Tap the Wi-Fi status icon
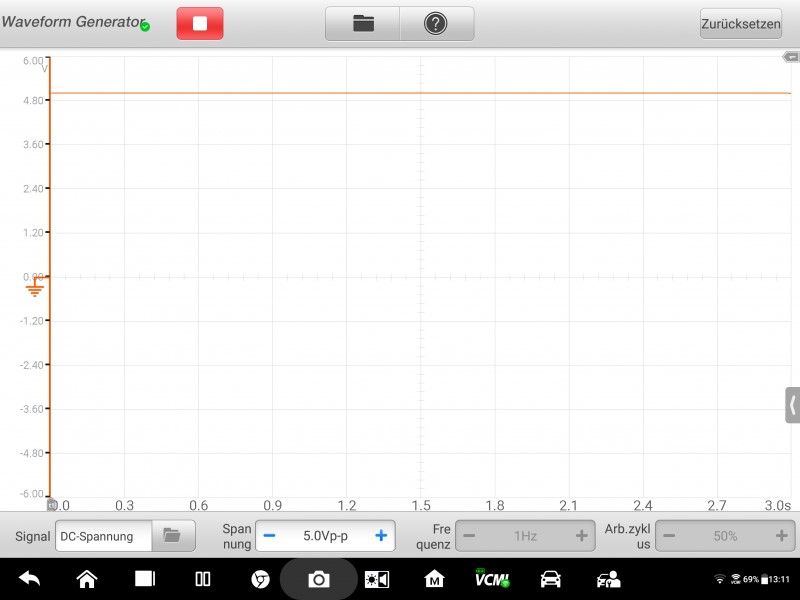Screen dimensions: 800x600 (x=719, y=579)
